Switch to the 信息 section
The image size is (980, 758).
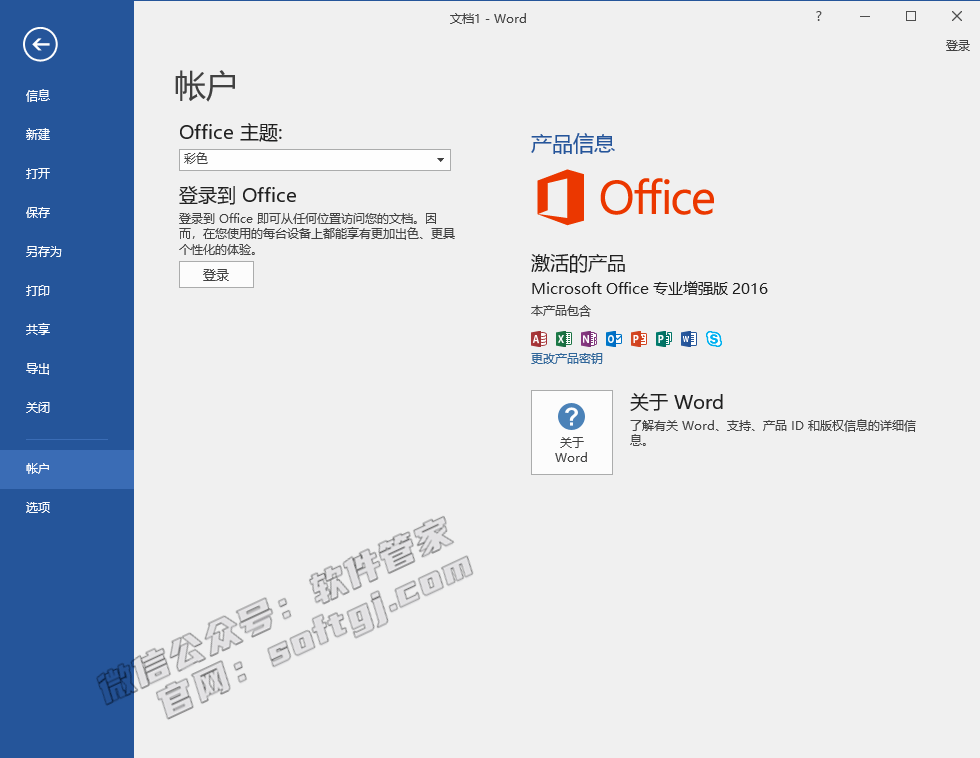pyautogui.click(x=37, y=95)
